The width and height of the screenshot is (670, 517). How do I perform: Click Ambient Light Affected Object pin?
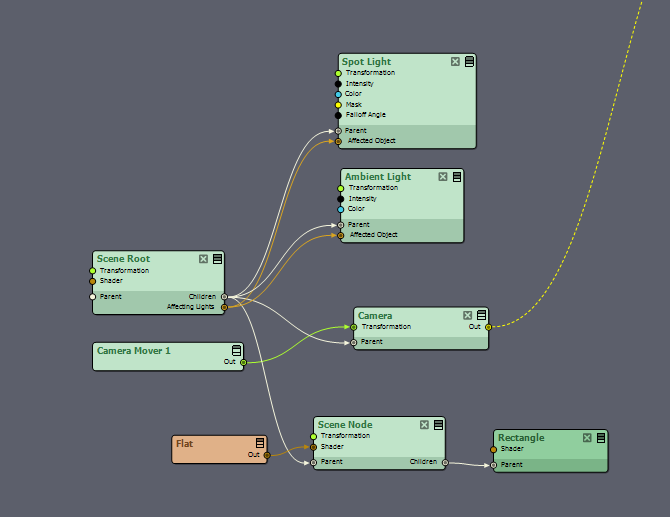(x=341, y=235)
